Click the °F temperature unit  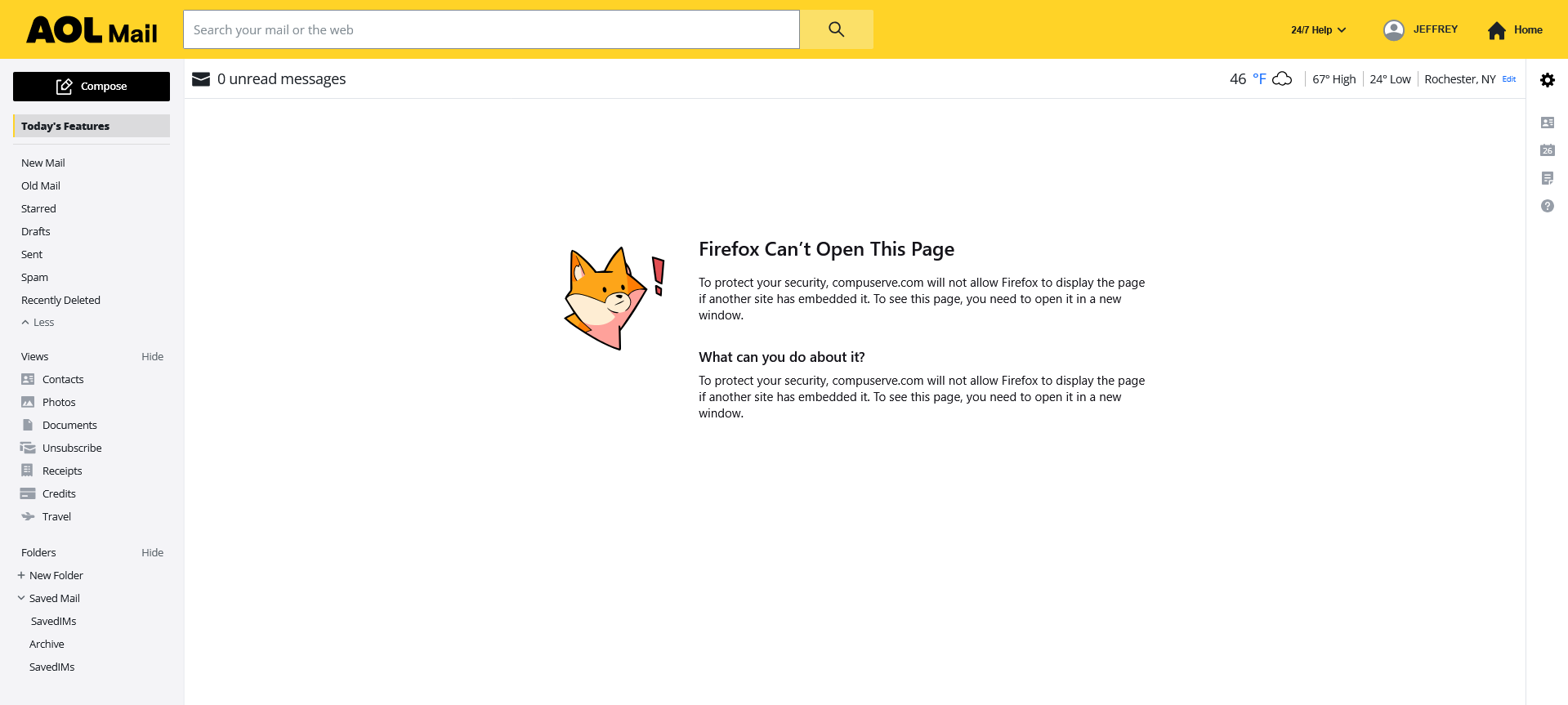[x=1259, y=79]
